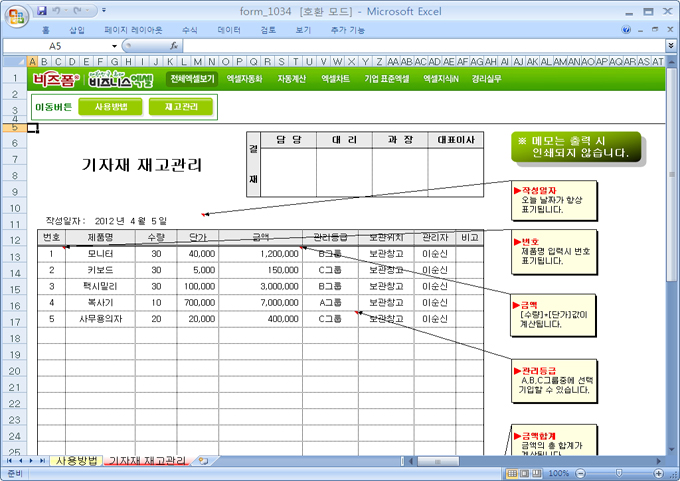The height and width of the screenshot is (481, 680).
Task: Click the green 사용방법 button
Action: [110, 107]
